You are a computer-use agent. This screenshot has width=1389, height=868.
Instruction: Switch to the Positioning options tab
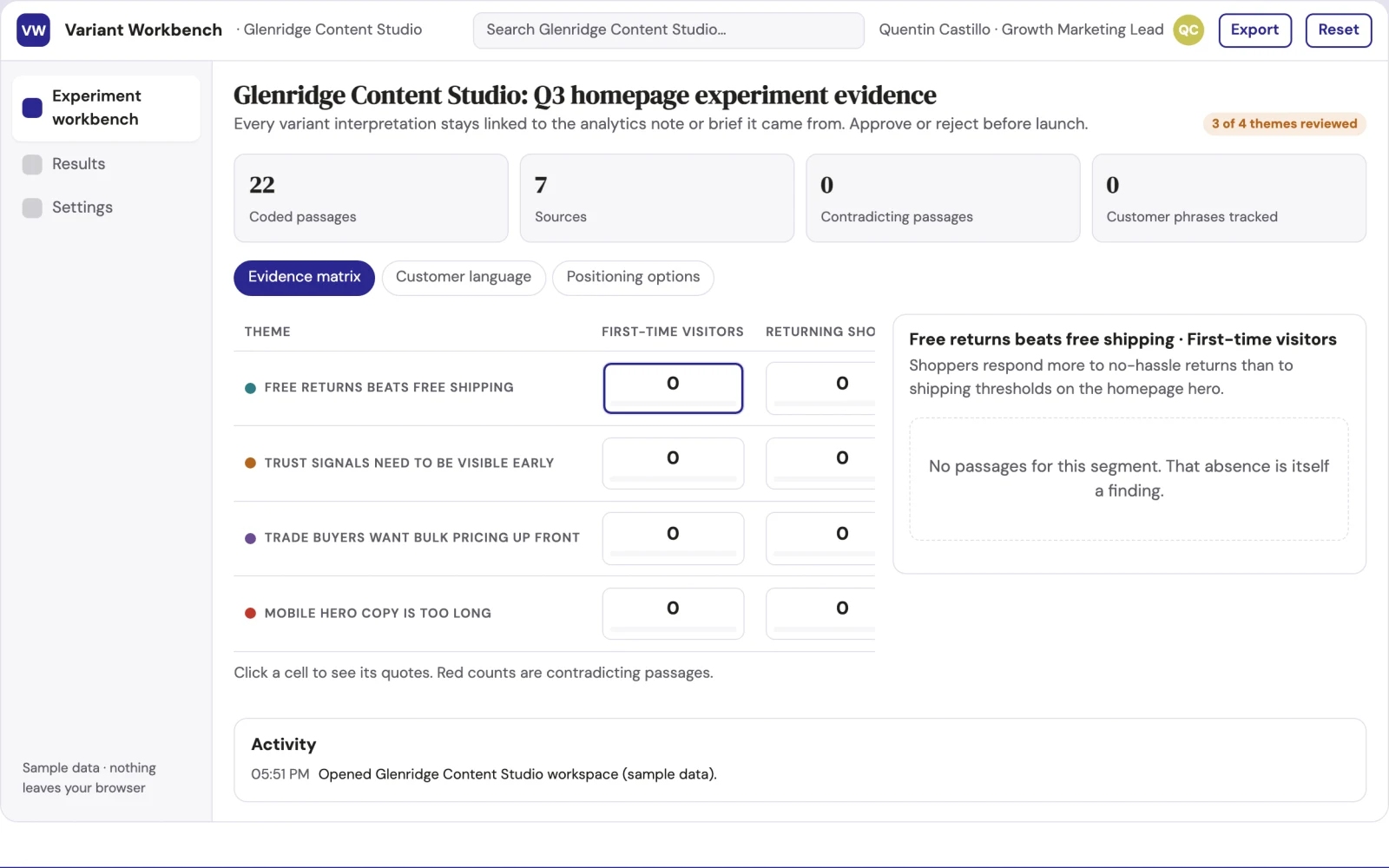coord(633,277)
